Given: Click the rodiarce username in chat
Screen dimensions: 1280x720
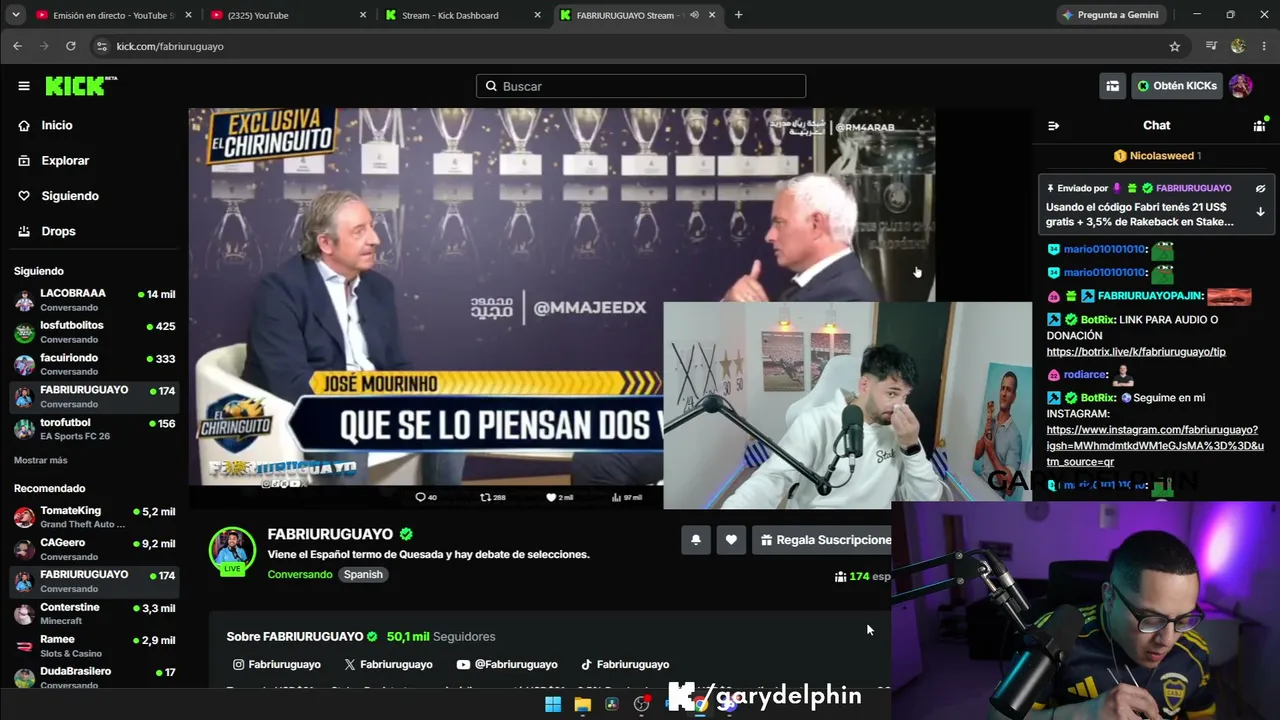Looking at the screenshot, I should coord(1086,375).
